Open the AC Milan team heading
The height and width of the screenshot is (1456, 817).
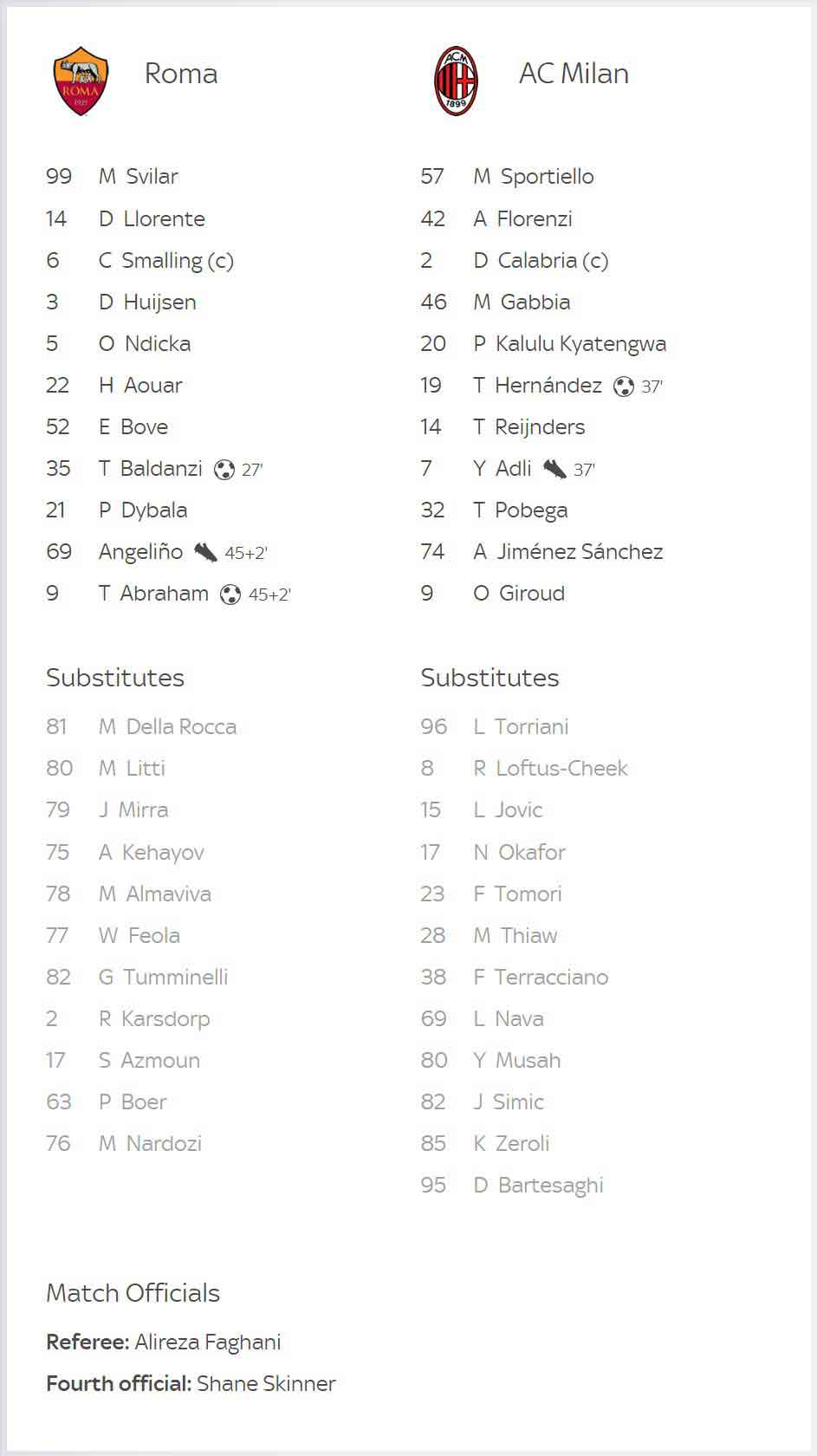[x=574, y=74]
